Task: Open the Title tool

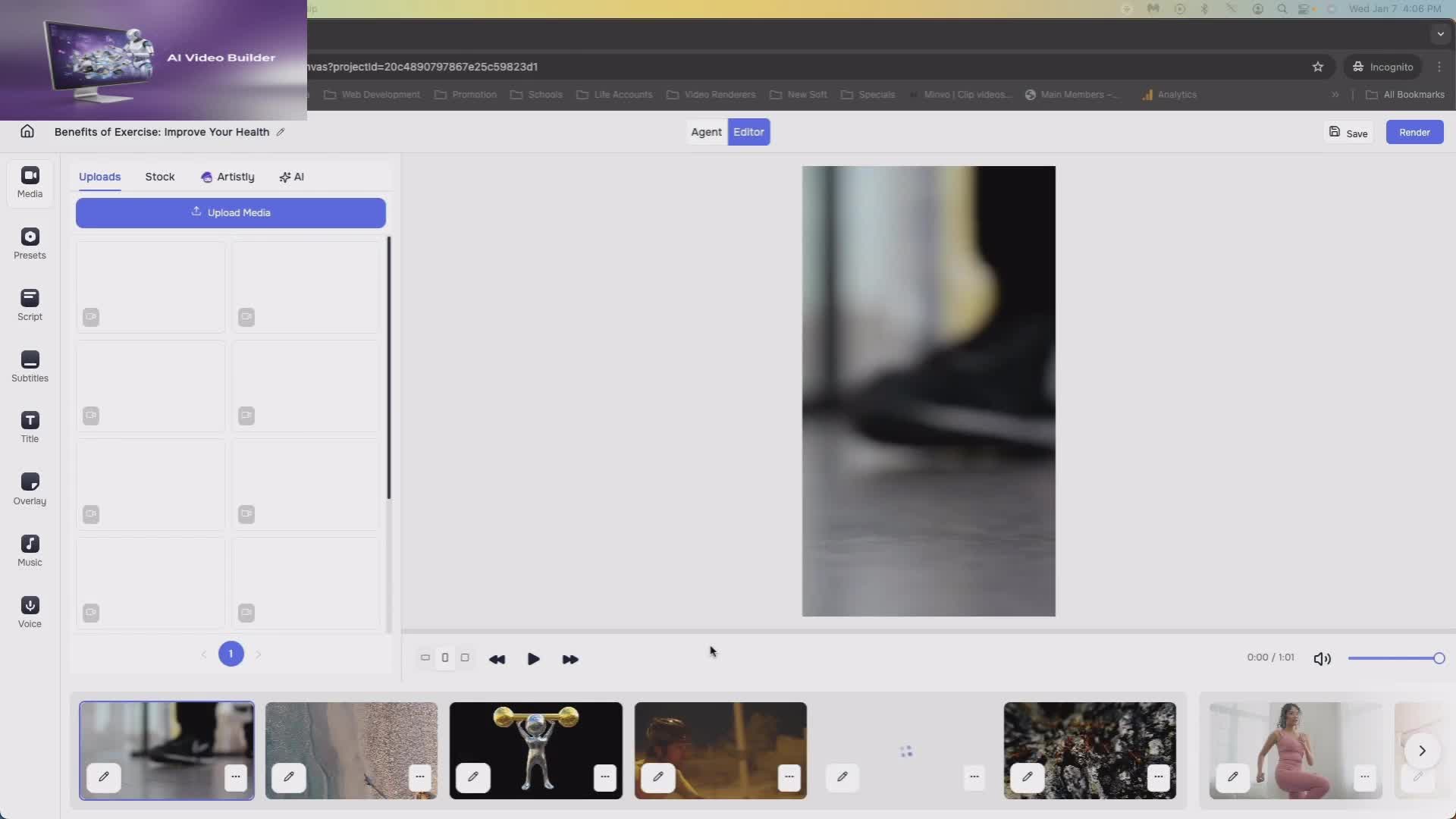Action: click(30, 428)
